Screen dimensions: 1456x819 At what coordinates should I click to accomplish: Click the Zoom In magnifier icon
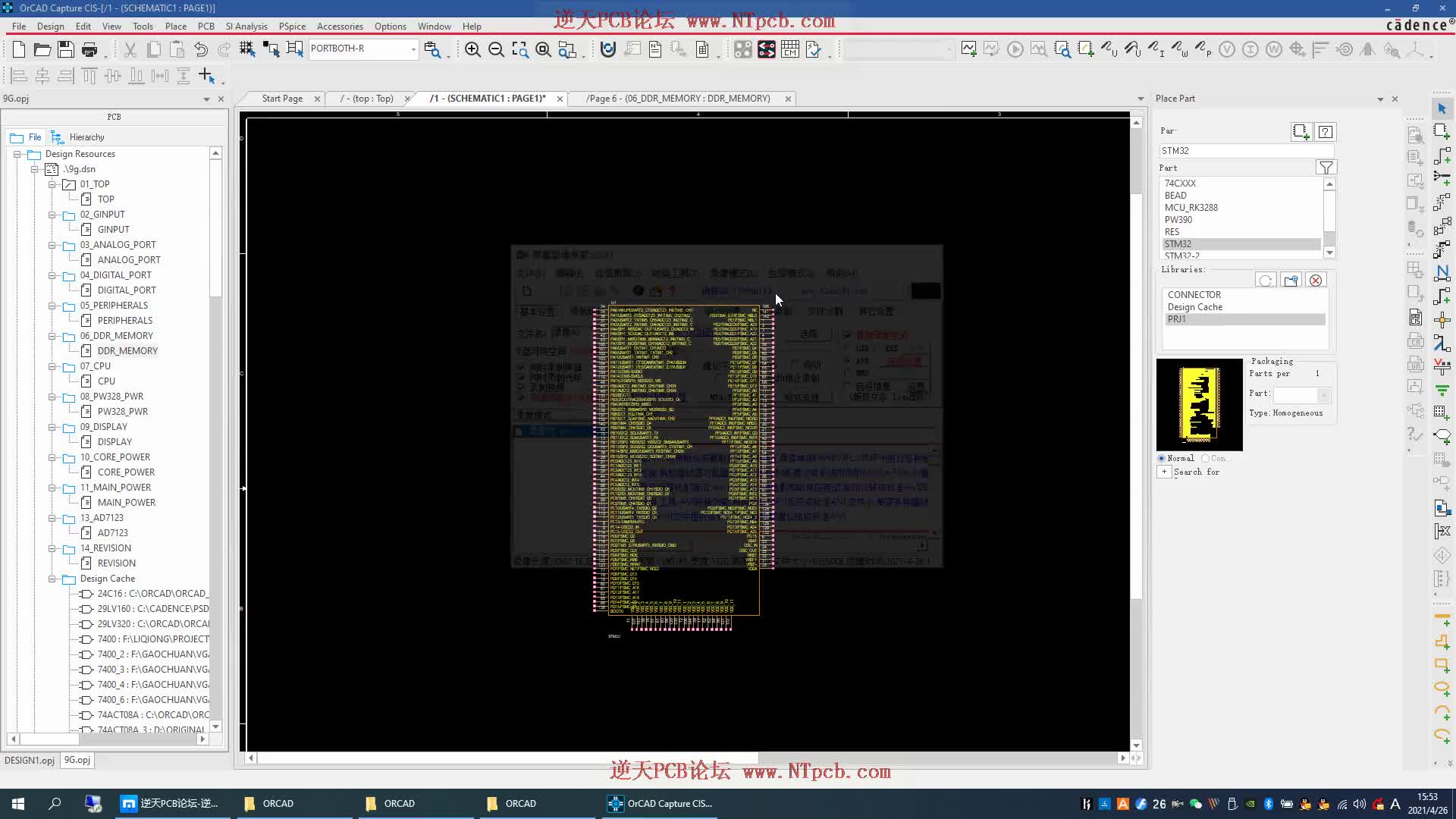[472, 50]
